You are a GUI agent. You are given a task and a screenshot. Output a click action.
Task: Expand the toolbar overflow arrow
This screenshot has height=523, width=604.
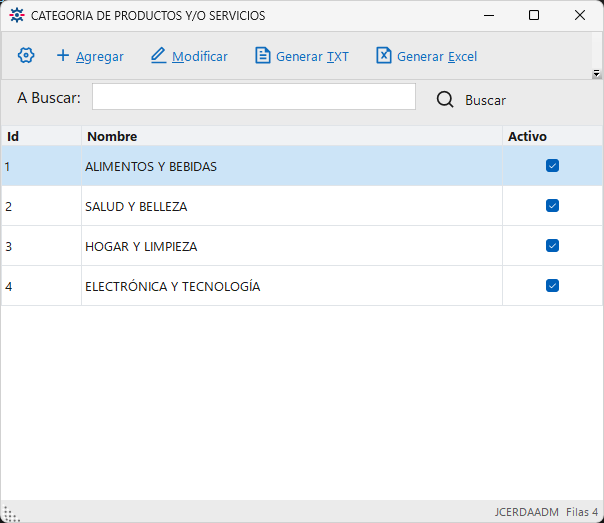596,73
